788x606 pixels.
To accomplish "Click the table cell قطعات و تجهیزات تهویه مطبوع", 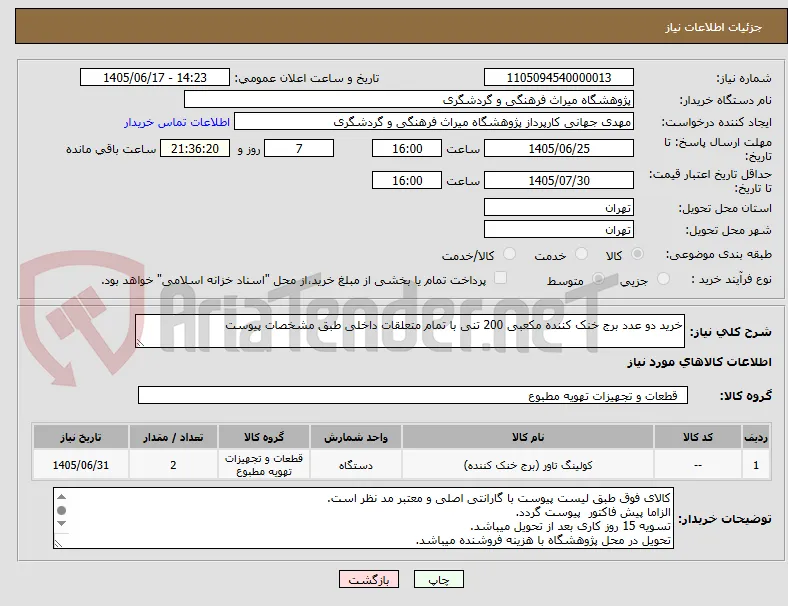I will click(264, 465).
